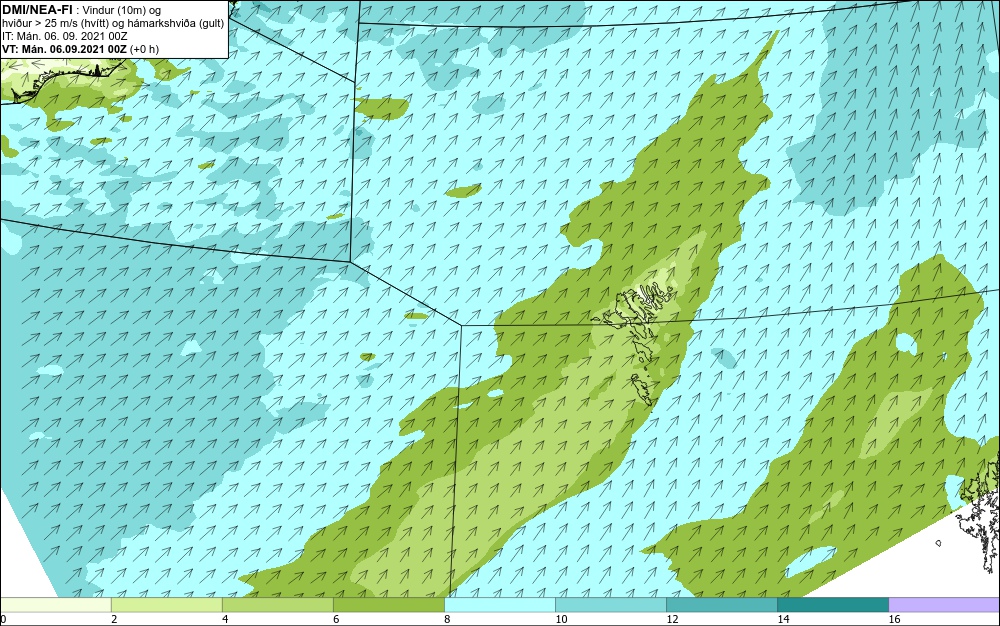Click the 6–8 m/s legend color swatch
The height and width of the screenshot is (626, 1000).
[x=389, y=604]
